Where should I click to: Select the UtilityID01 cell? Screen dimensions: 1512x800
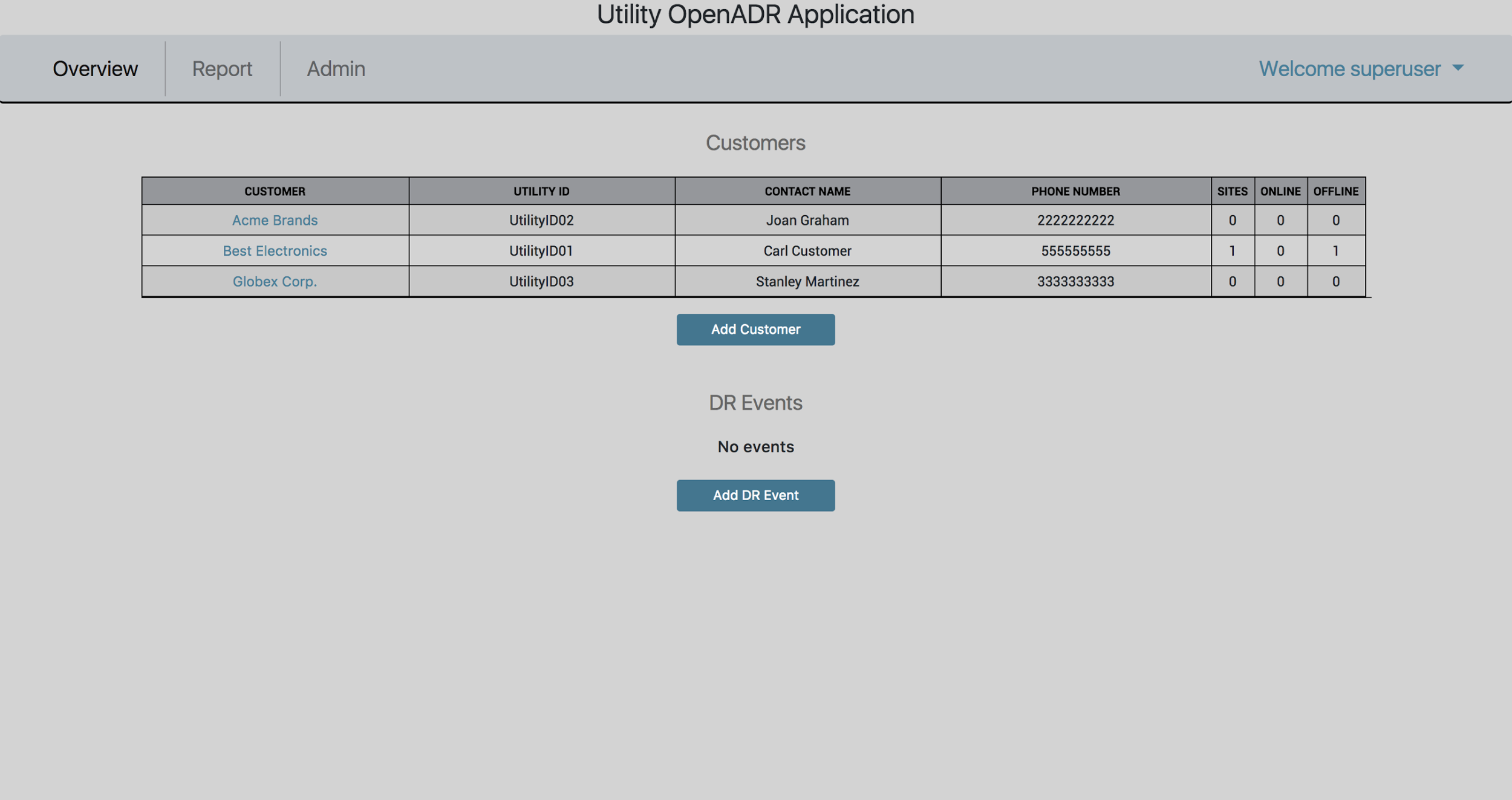541,251
